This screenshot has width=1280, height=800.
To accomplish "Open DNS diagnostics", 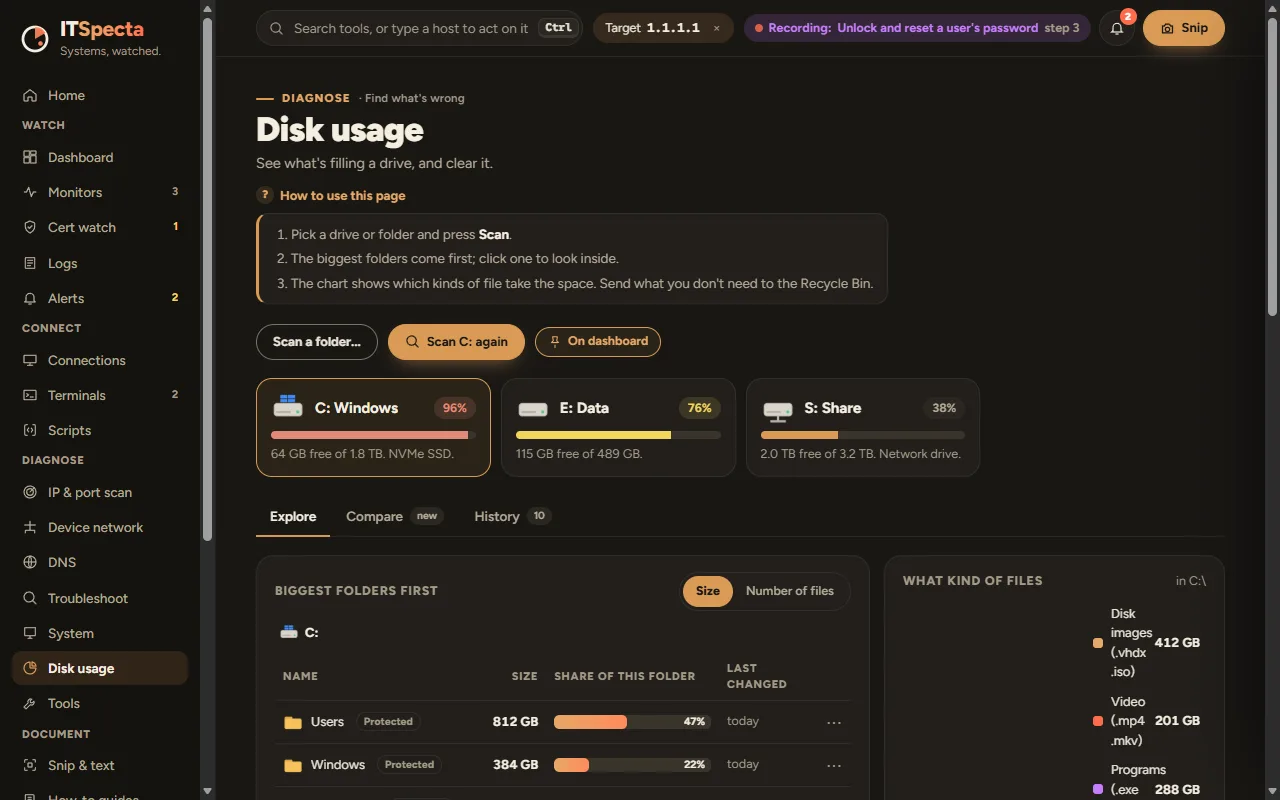I will pyautogui.click(x=100, y=562).
